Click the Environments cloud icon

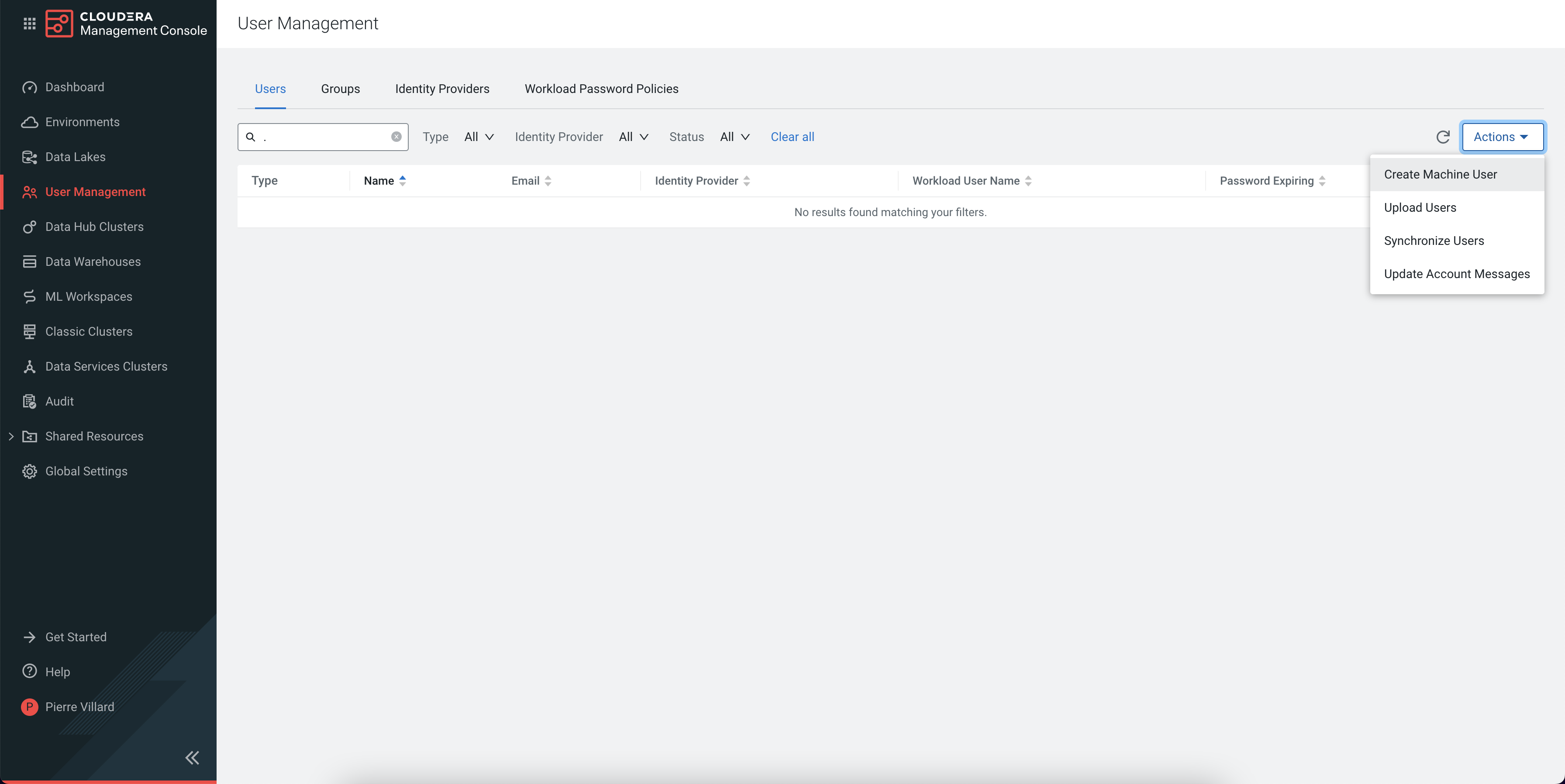pyautogui.click(x=29, y=122)
